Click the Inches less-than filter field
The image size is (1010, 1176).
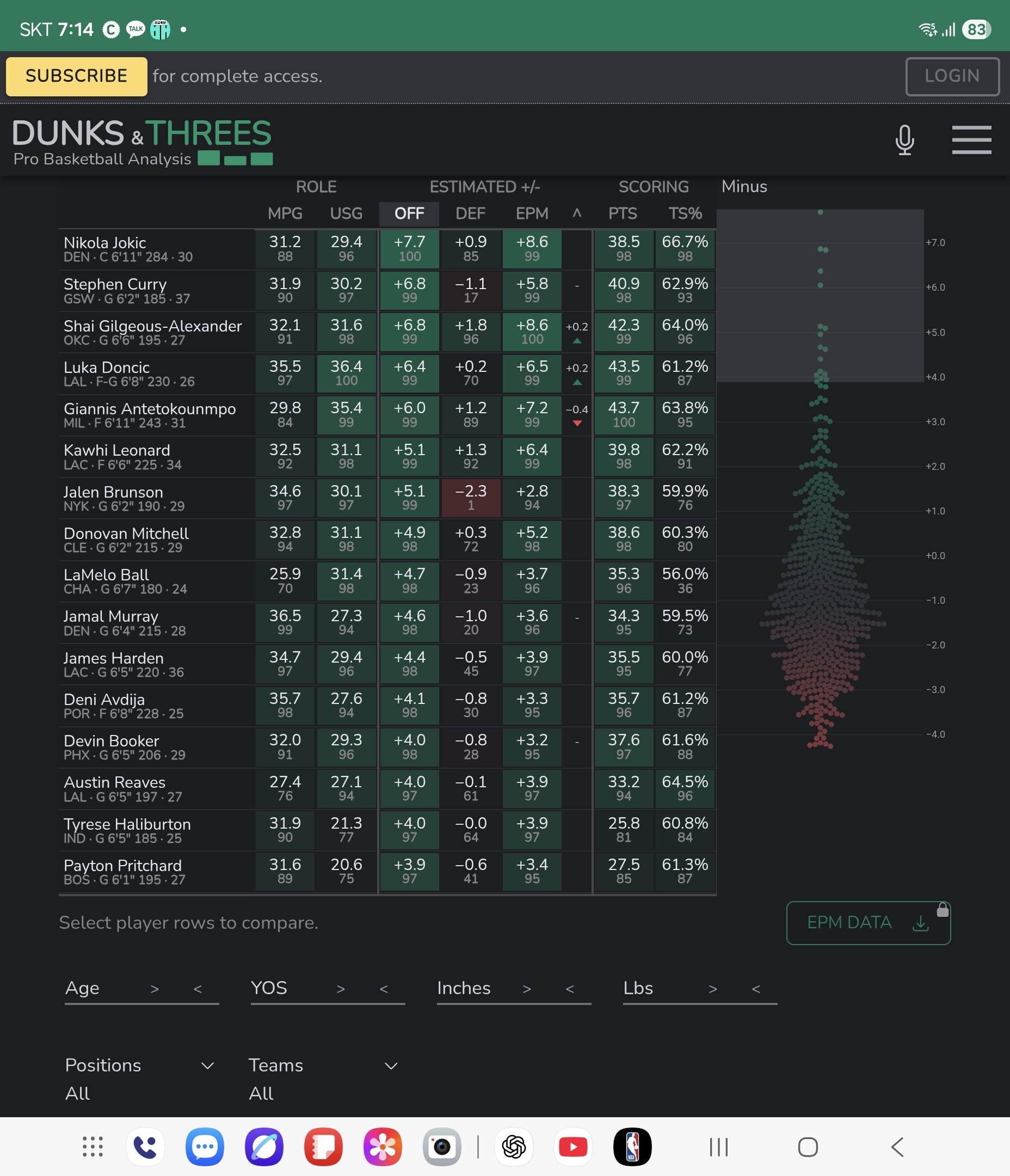coord(570,989)
